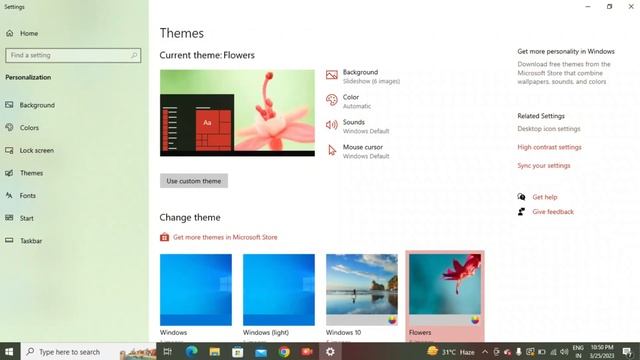Open the network tray icon
This screenshot has width=640, height=360.
pyautogui.click(x=553, y=352)
